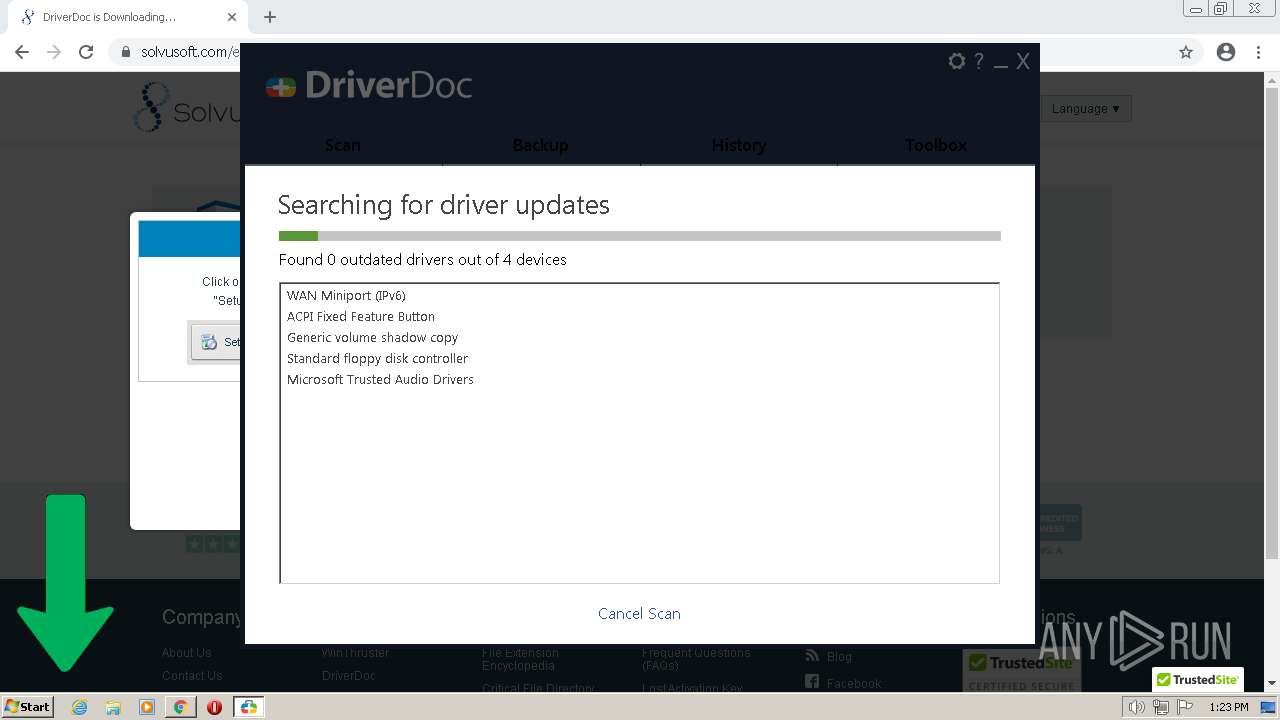
Task: Click the About Us footer link
Action: coord(186,653)
